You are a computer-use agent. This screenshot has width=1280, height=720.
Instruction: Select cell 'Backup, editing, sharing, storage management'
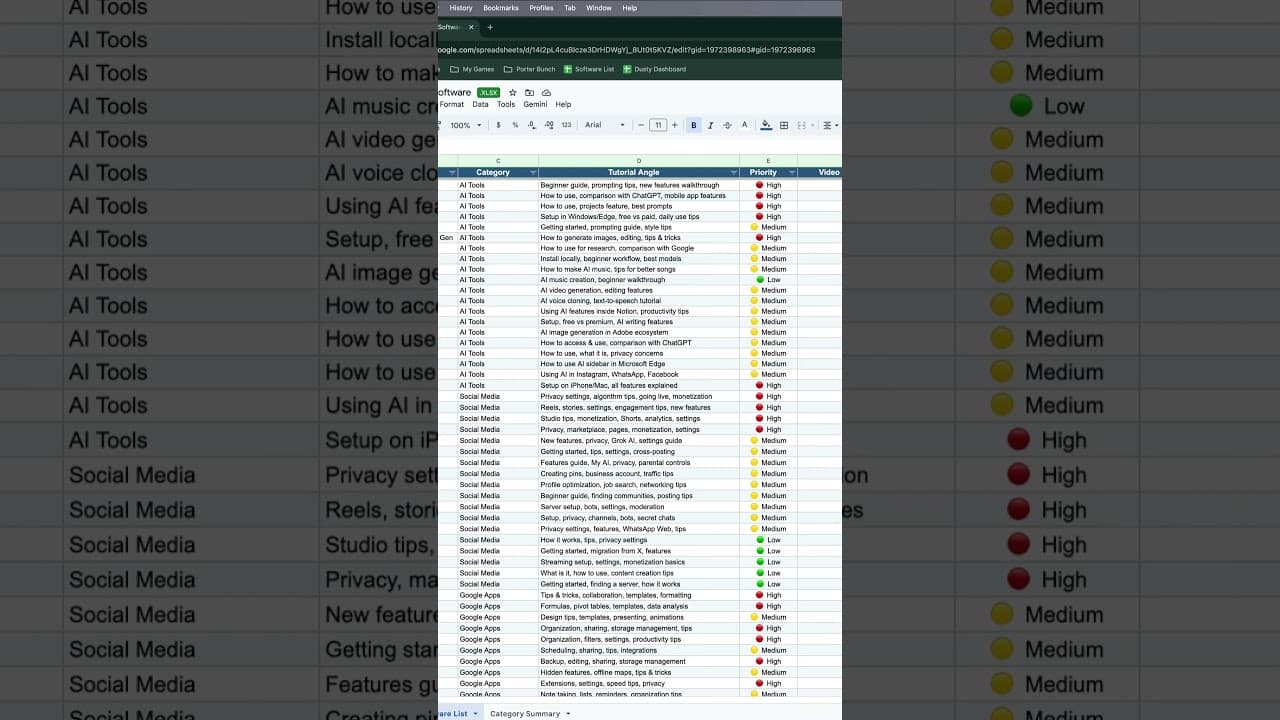click(x=639, y=661)
